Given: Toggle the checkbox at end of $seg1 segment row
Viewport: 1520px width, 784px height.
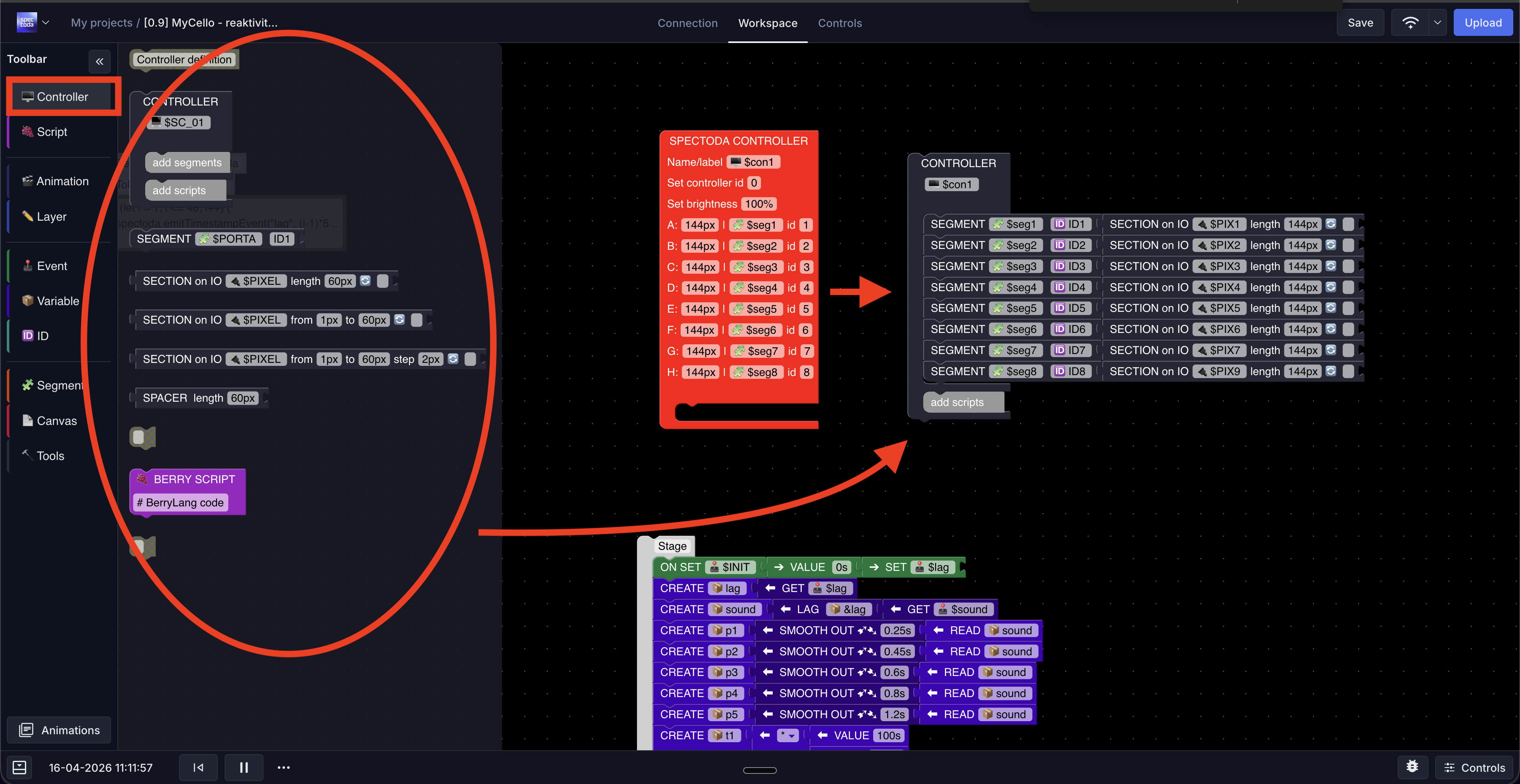Looking at the screenshot, I should tap(1349, 223).
